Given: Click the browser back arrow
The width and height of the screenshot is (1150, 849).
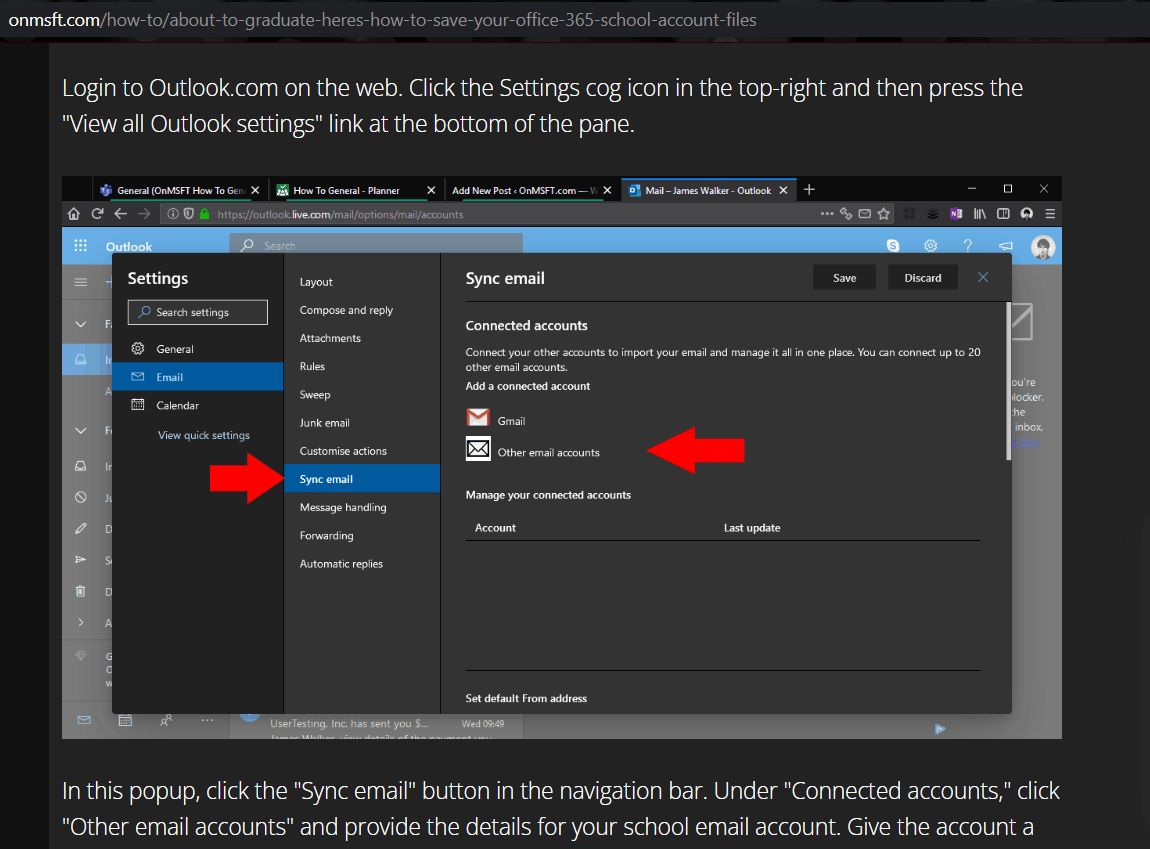Looking at the screenshot, I should pos(121,214).
